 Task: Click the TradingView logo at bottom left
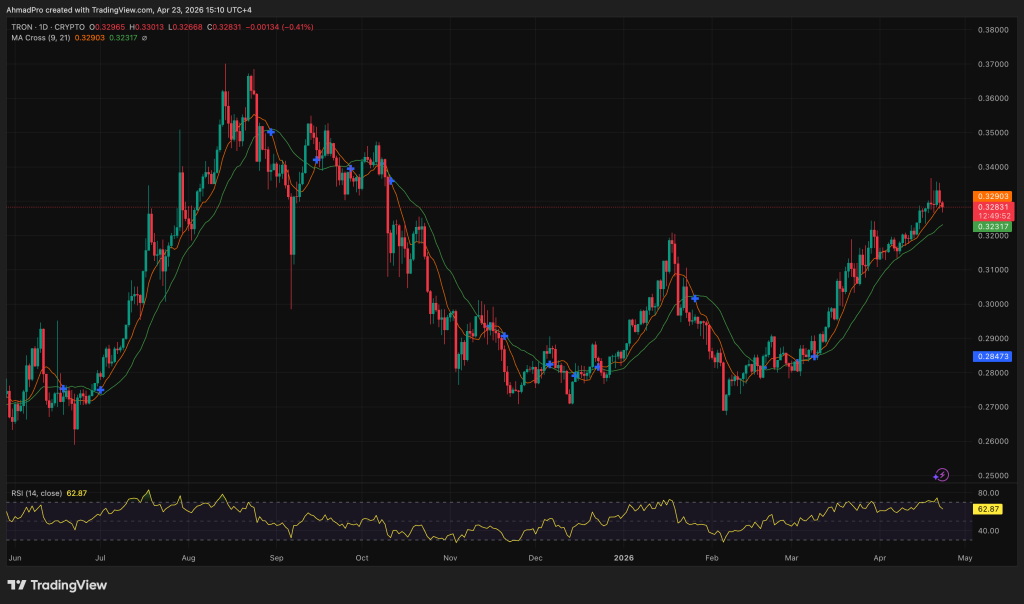(x=57, y=585)
